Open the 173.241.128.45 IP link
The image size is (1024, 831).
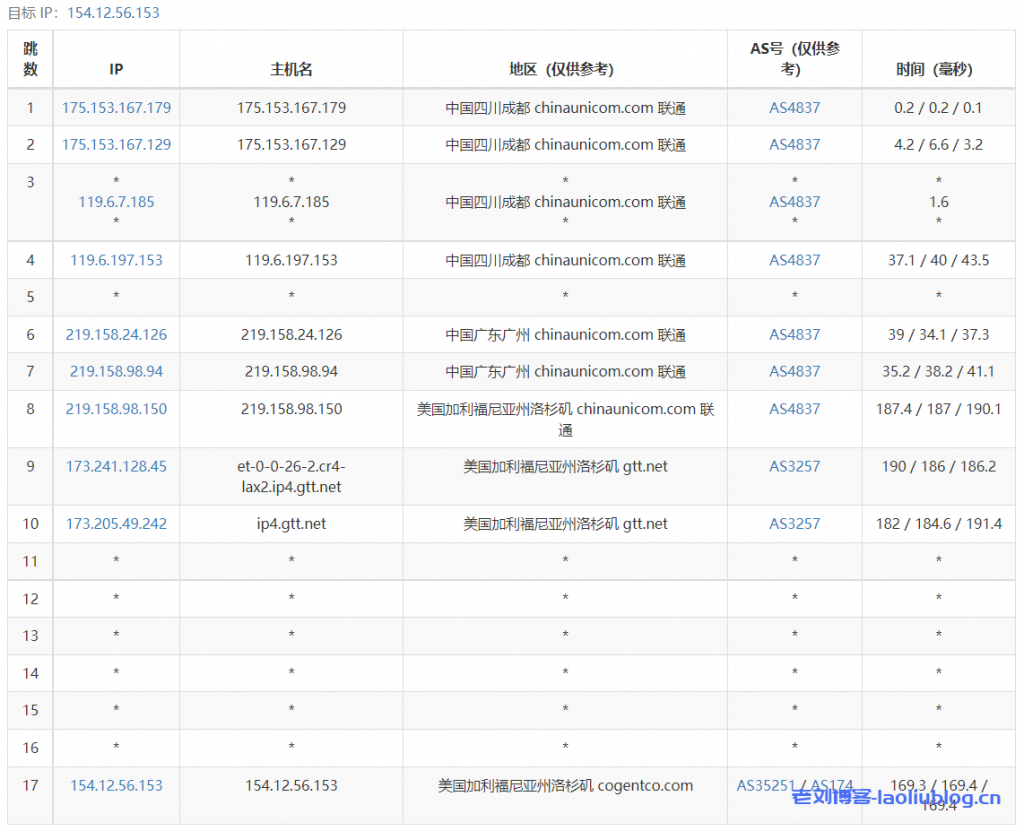click(x=116, y=466)
